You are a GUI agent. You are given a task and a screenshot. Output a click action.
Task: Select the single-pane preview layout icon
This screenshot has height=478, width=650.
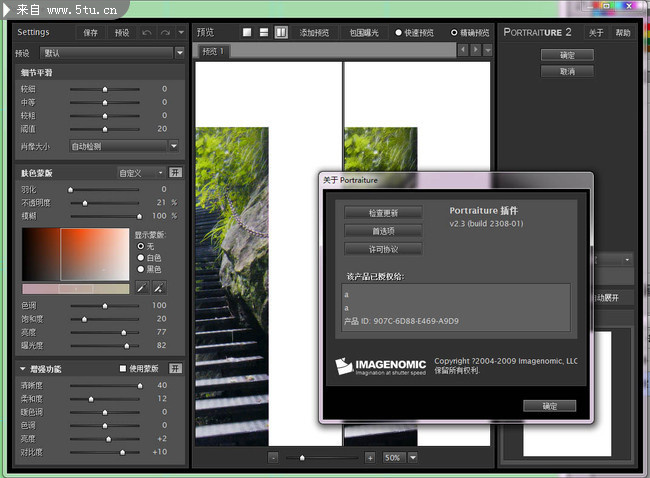248,33
